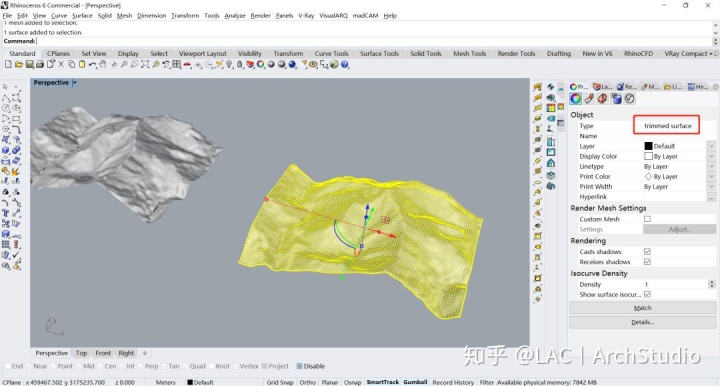Open the Print Width dropdown arrow
Screen dimensions: 720x386
pyautogui.click(x=711, y=186)
